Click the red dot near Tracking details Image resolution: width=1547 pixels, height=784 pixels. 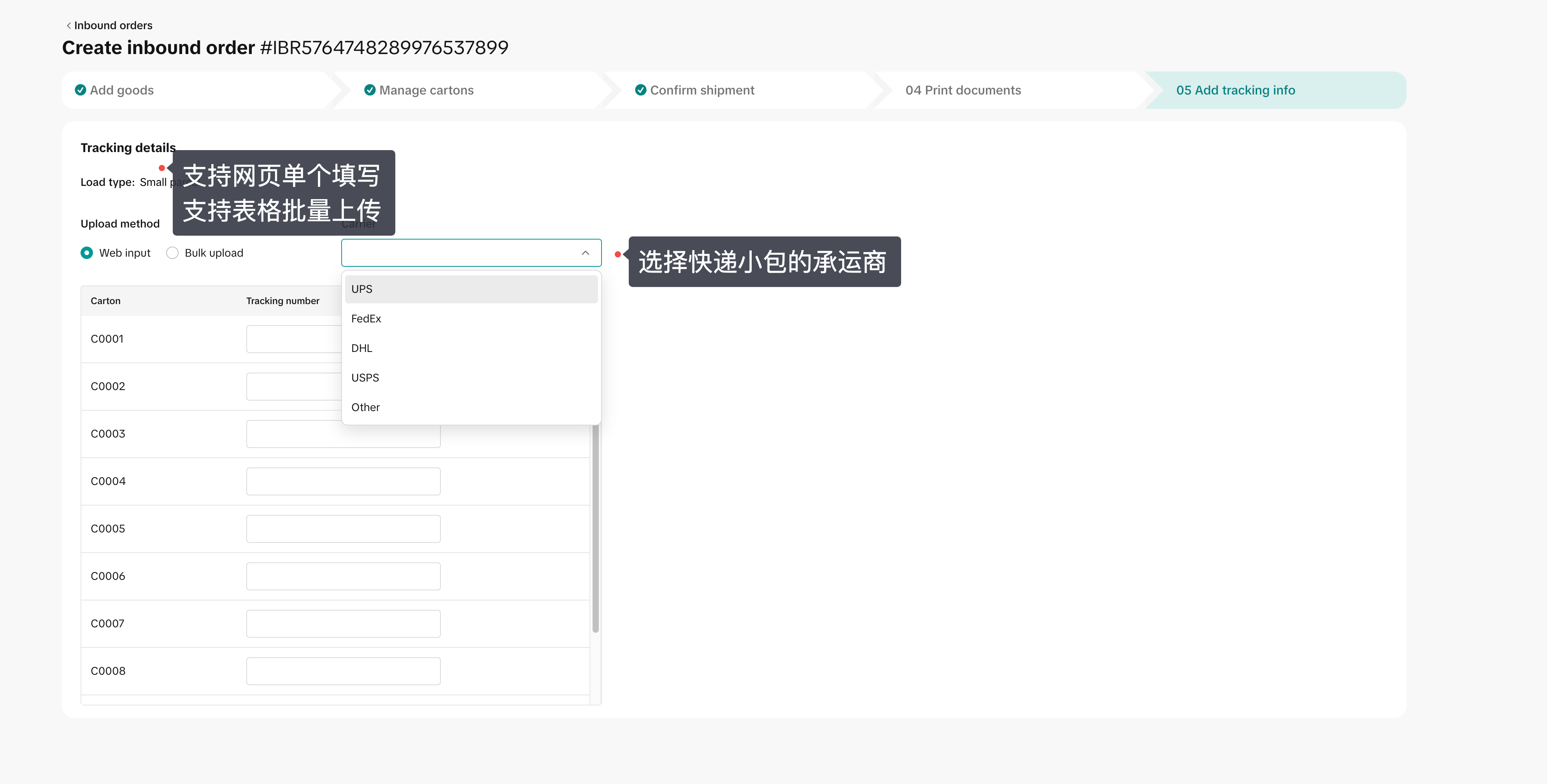pyautogui.click(x=161, y=168)
